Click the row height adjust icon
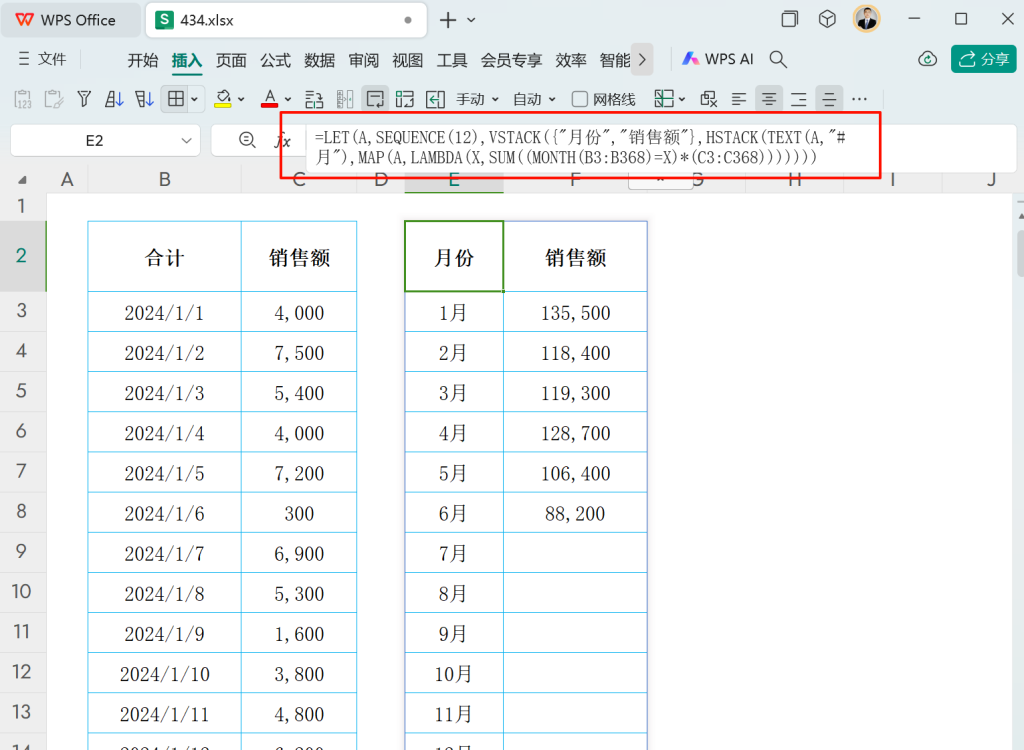 314,99
